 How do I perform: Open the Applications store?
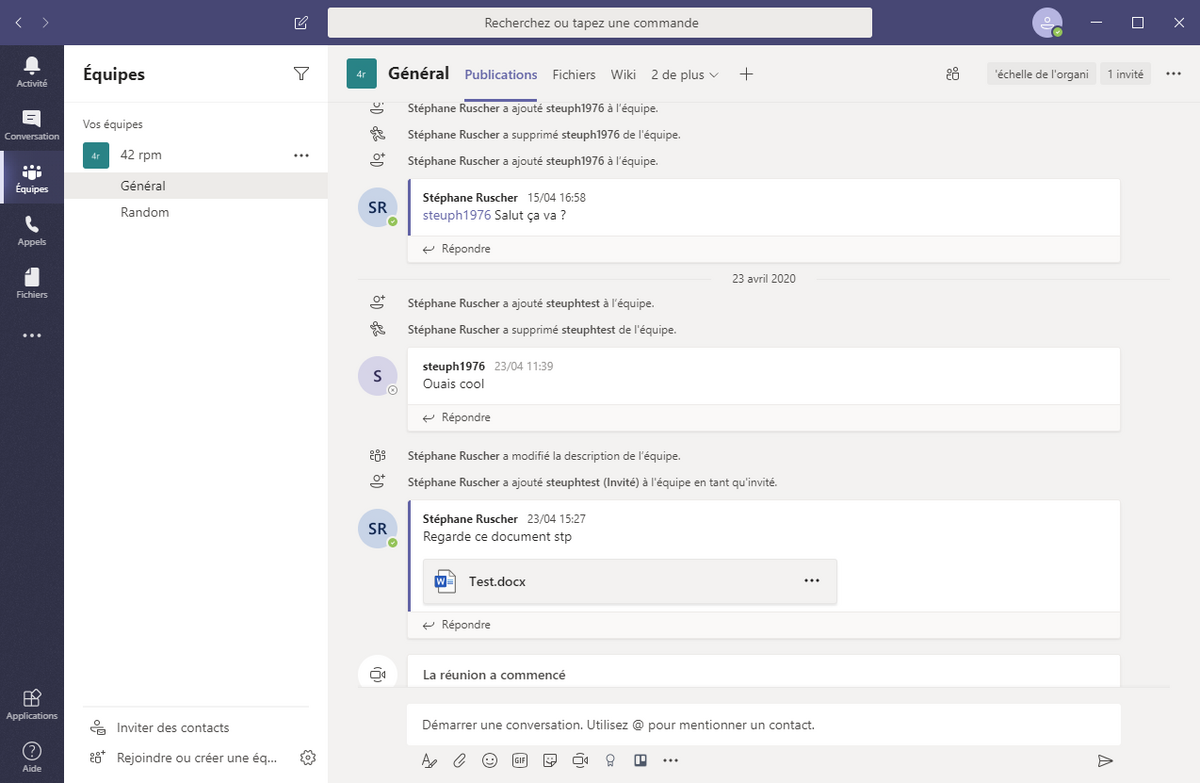click(x=32, y=704)
